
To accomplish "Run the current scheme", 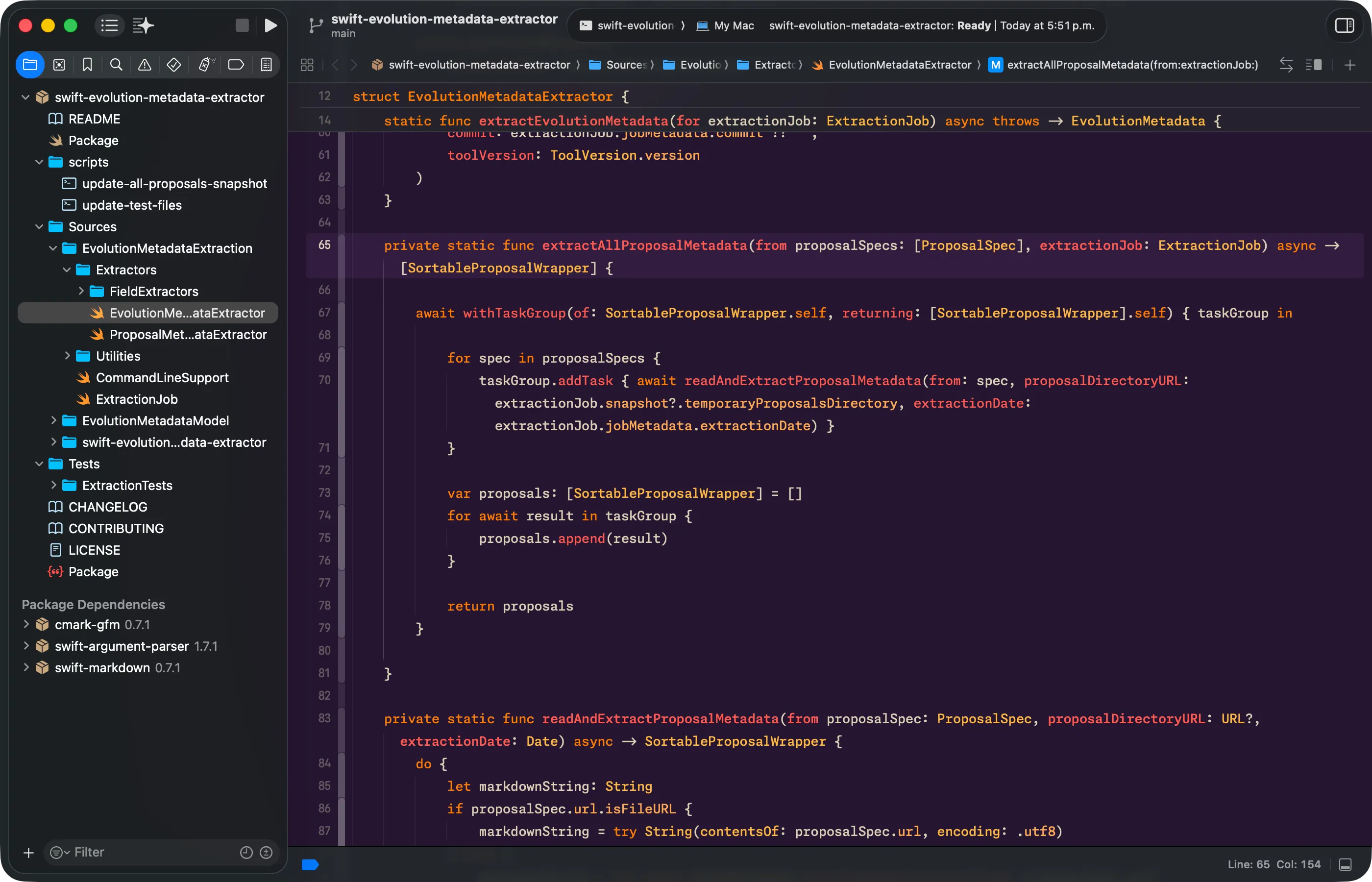I will tap(271, 25).
